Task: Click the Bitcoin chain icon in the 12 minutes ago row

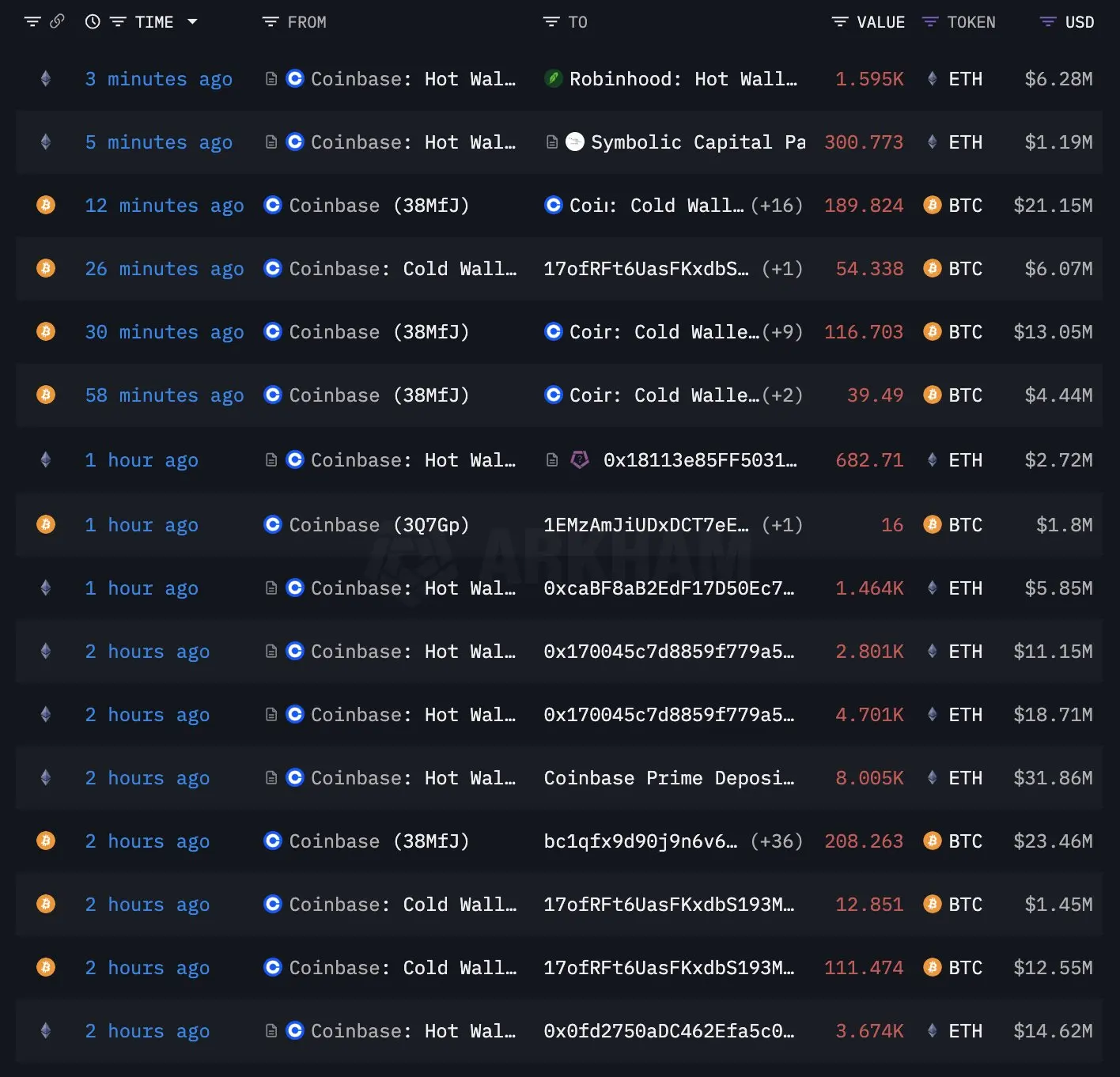Action: coord(46,205)
